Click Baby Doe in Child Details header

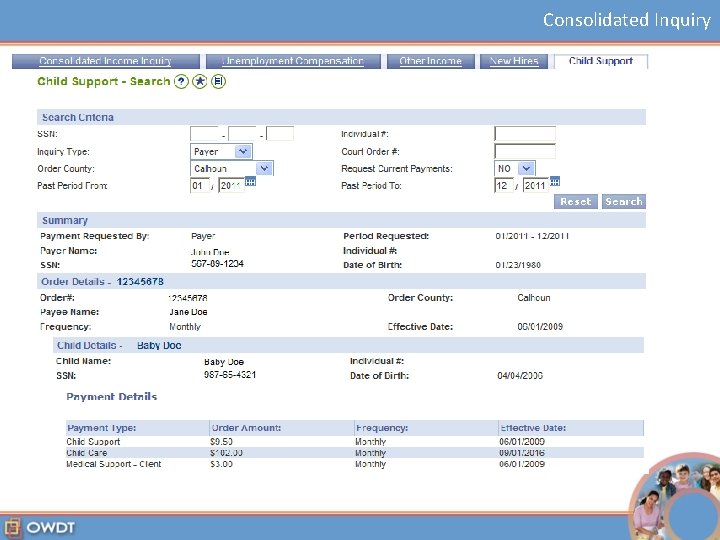pos(159,345)
